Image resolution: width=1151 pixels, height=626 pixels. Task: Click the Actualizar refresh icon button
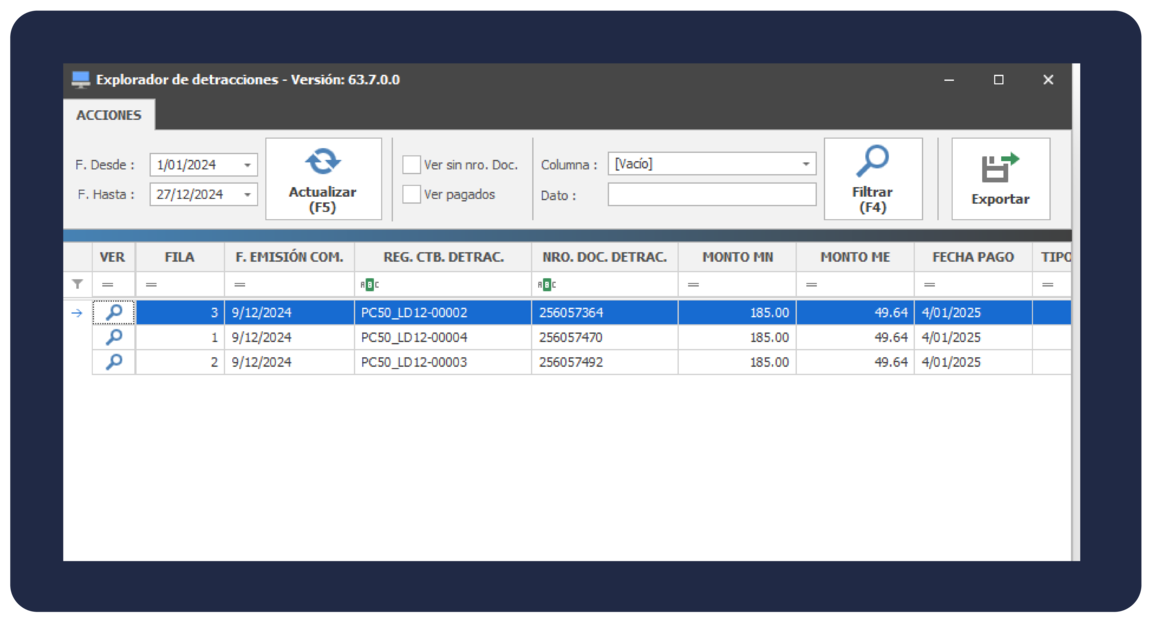coord(322,163)
